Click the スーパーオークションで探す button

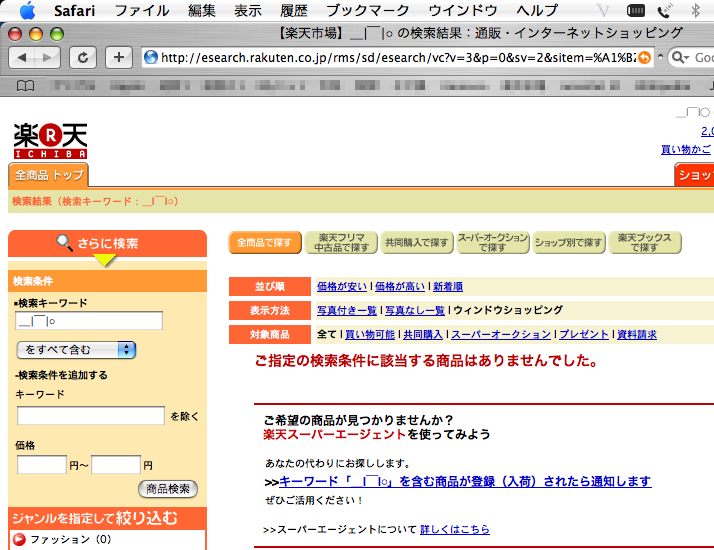click(x=493, y=243)
